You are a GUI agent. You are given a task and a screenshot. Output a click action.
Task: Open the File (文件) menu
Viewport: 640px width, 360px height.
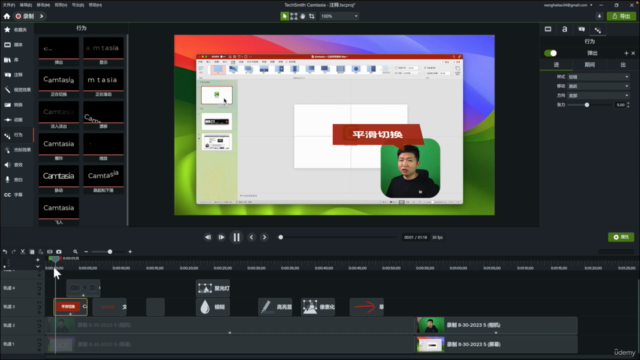(9, 5)
